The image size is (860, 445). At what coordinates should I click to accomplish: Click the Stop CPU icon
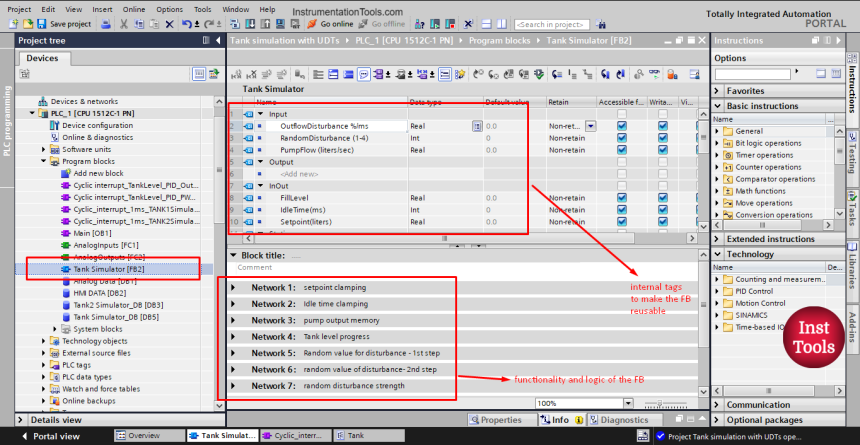(450, 24)
